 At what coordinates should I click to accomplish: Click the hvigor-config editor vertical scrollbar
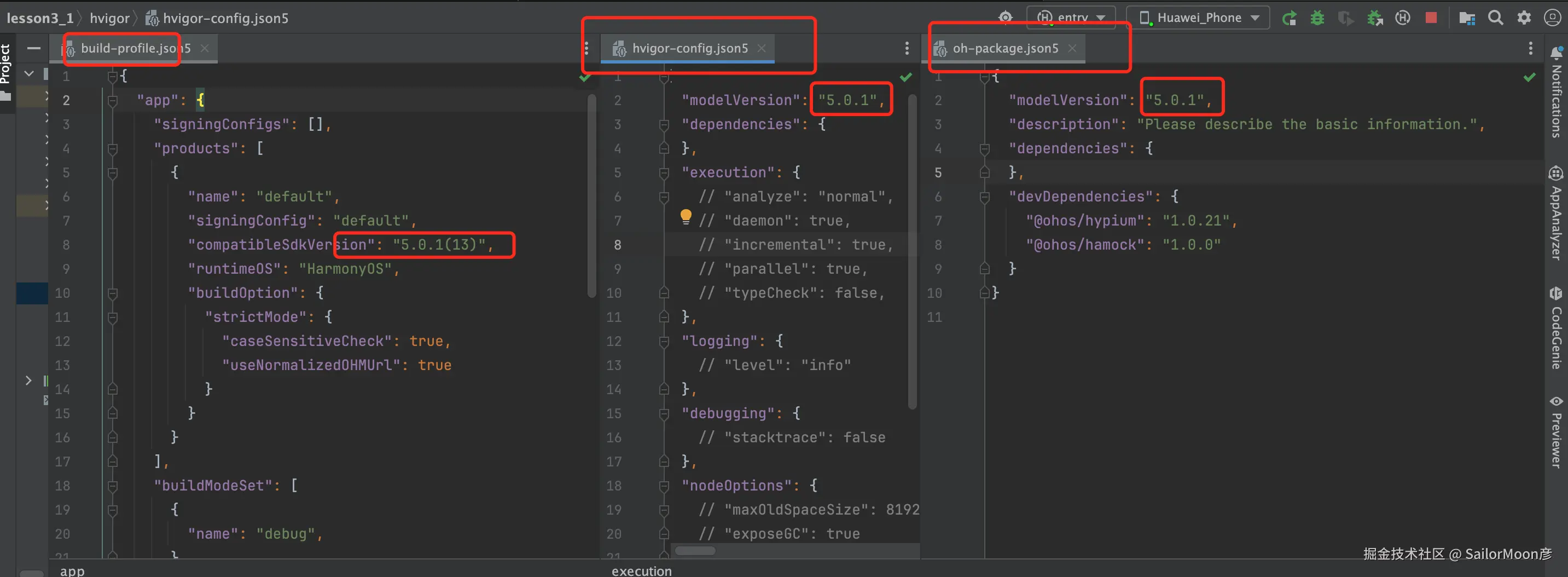[912, 251]
